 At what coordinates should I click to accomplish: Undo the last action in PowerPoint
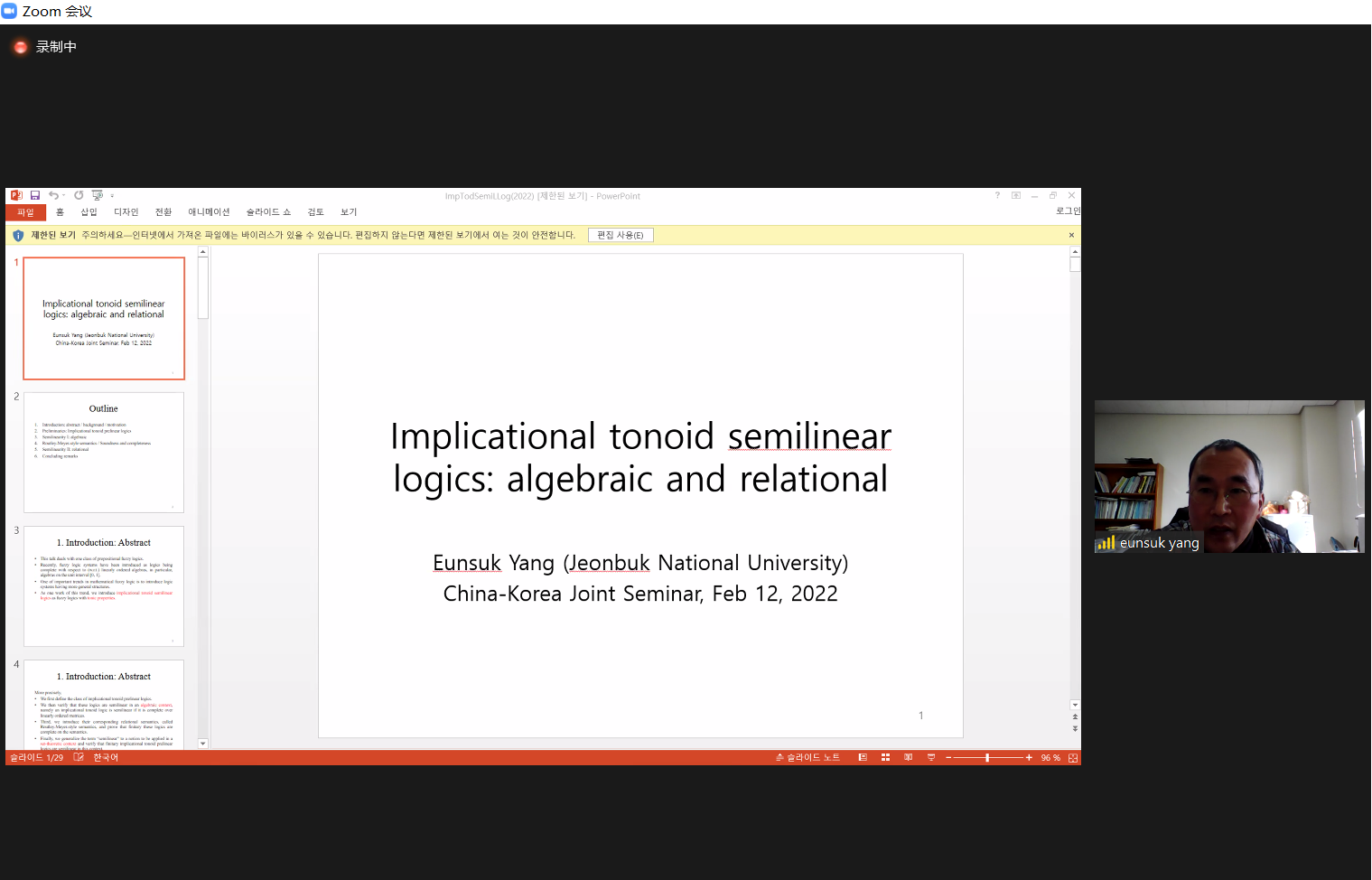[53, 195]
